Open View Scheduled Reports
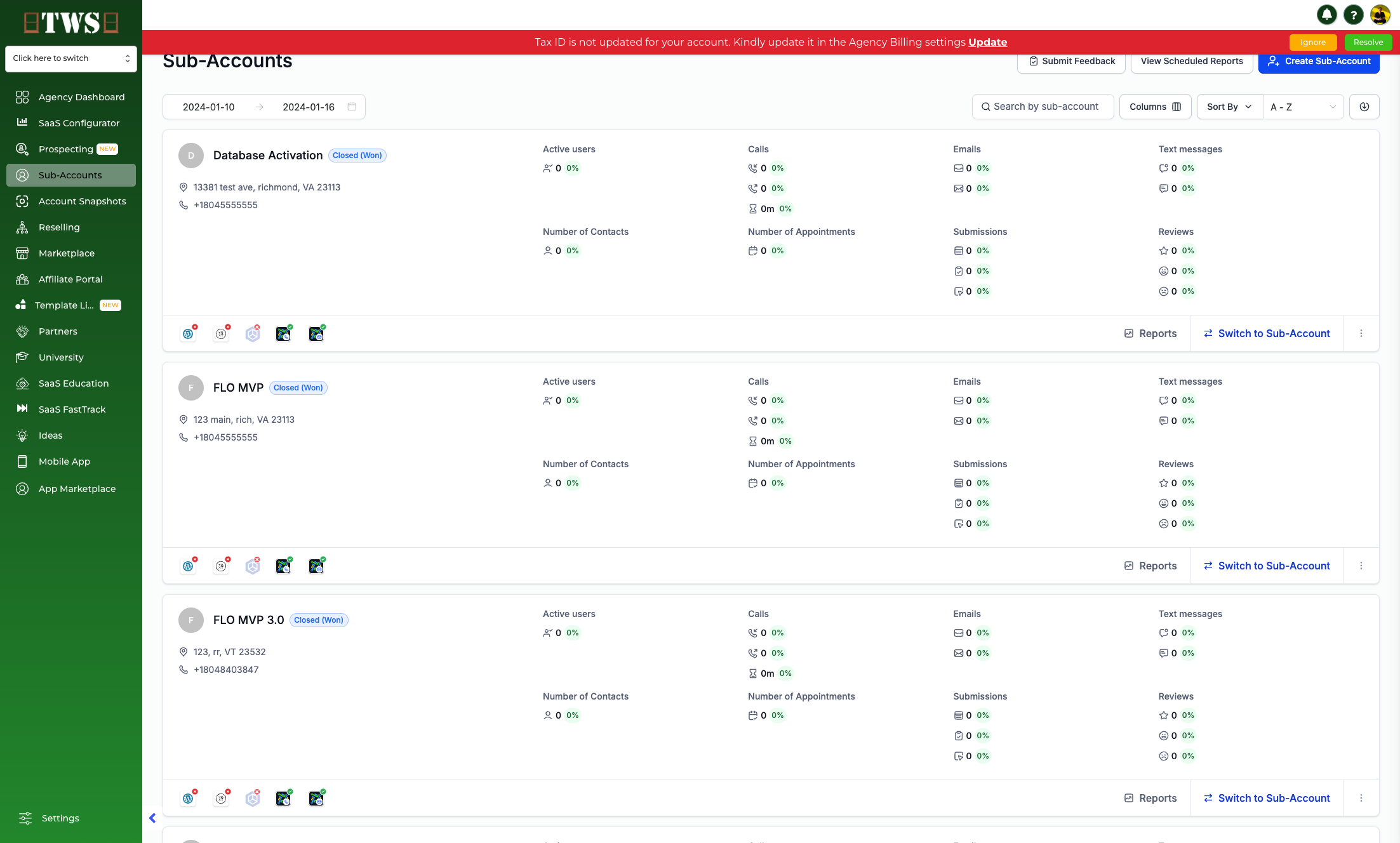1400x843 pixels. click(x=1192, y=62)
